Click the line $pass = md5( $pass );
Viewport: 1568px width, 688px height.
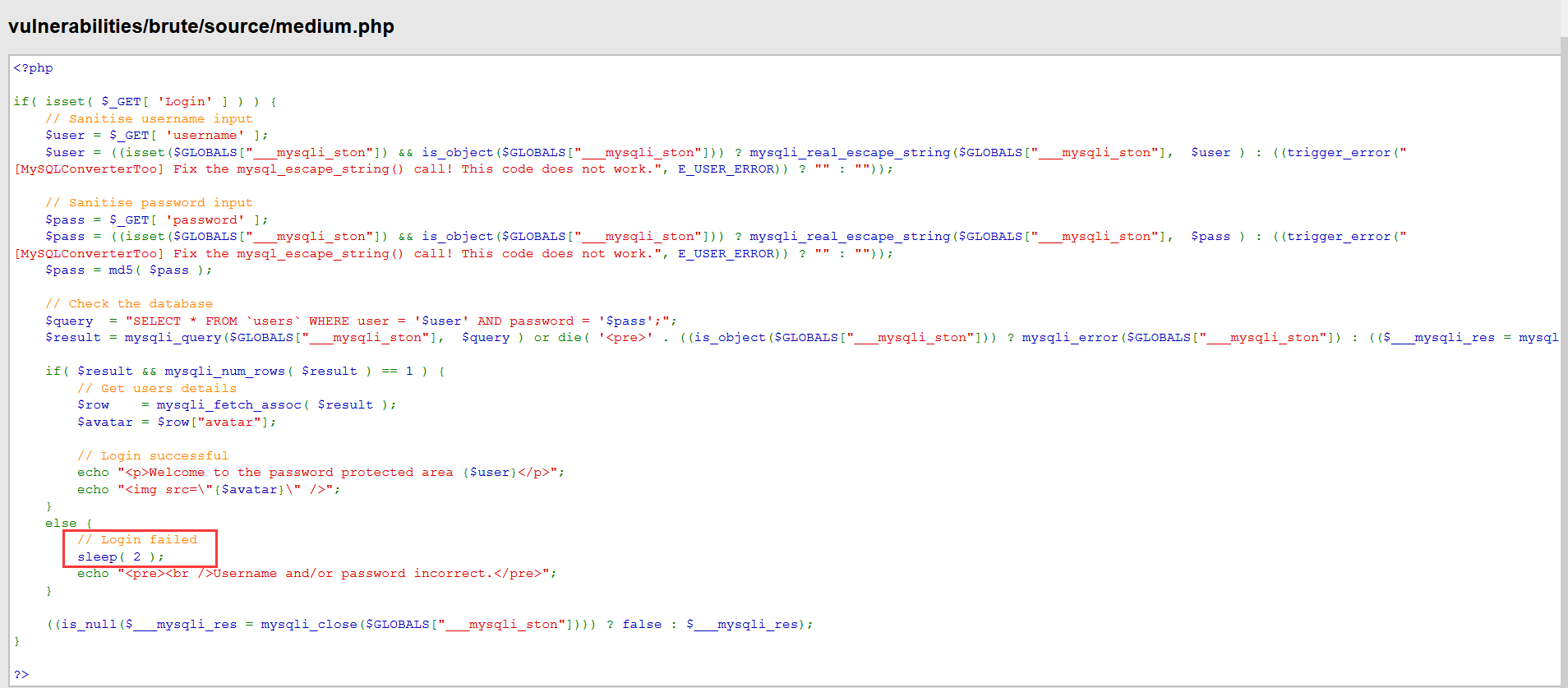(x=129, y=270)
